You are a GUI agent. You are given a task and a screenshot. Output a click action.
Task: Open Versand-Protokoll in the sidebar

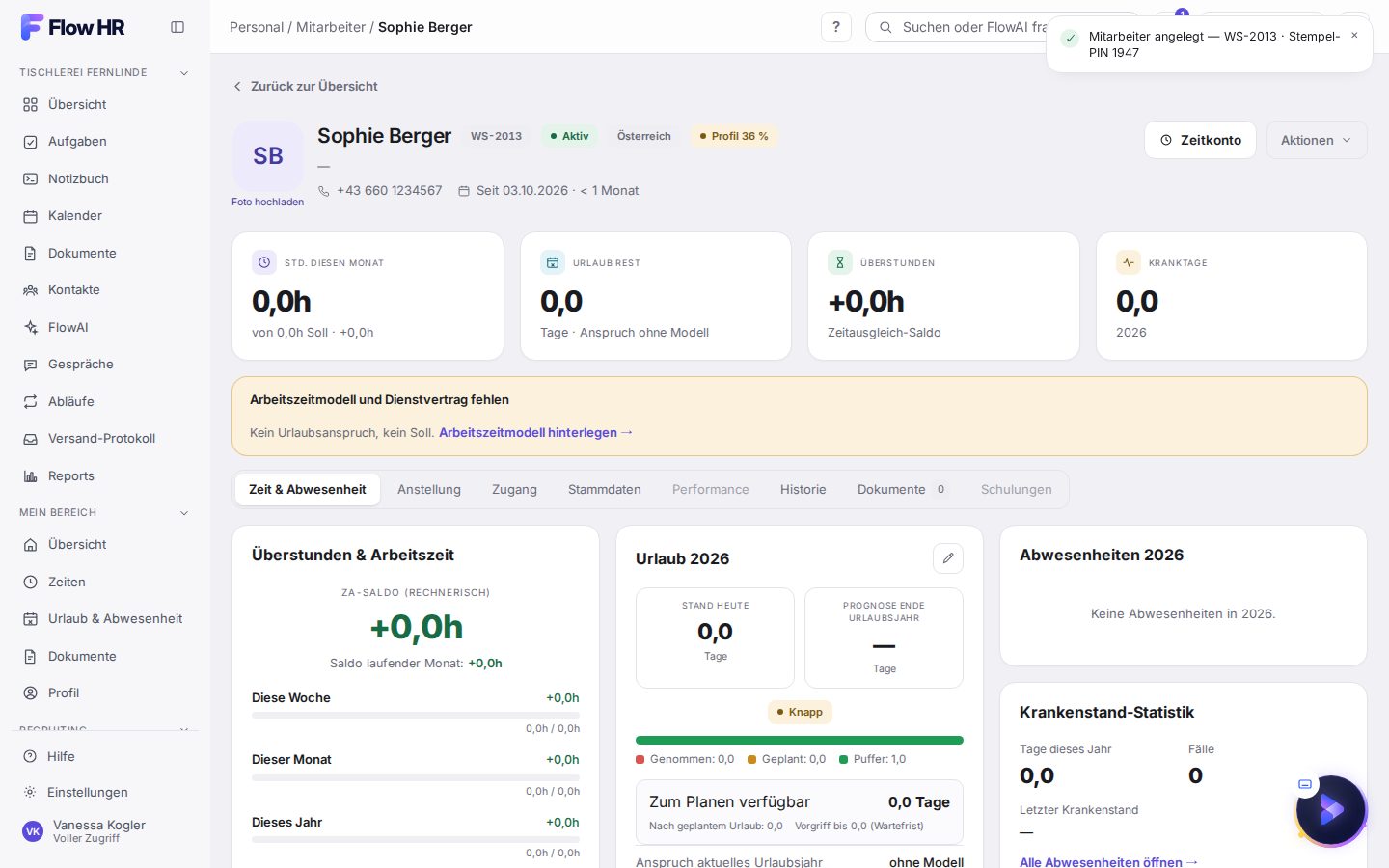pyautogui.click(x=105, y=439)
